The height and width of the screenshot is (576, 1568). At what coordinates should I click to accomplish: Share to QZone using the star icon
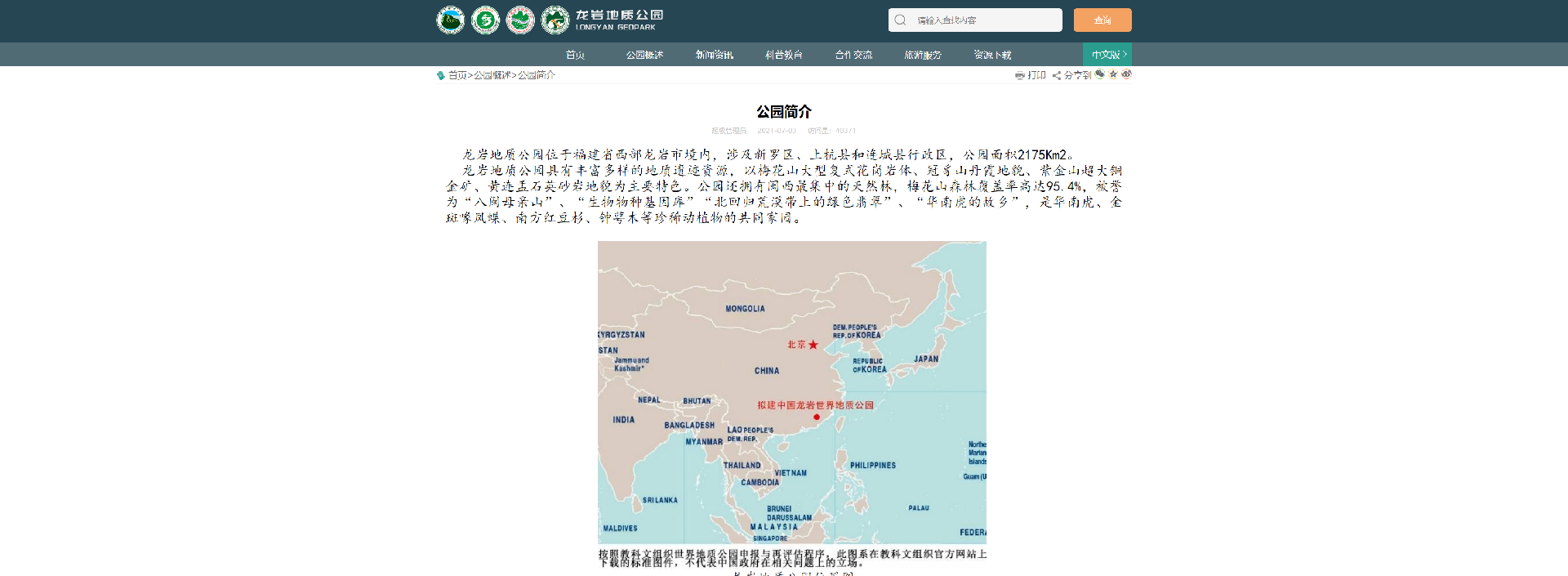click(1113, 74)
